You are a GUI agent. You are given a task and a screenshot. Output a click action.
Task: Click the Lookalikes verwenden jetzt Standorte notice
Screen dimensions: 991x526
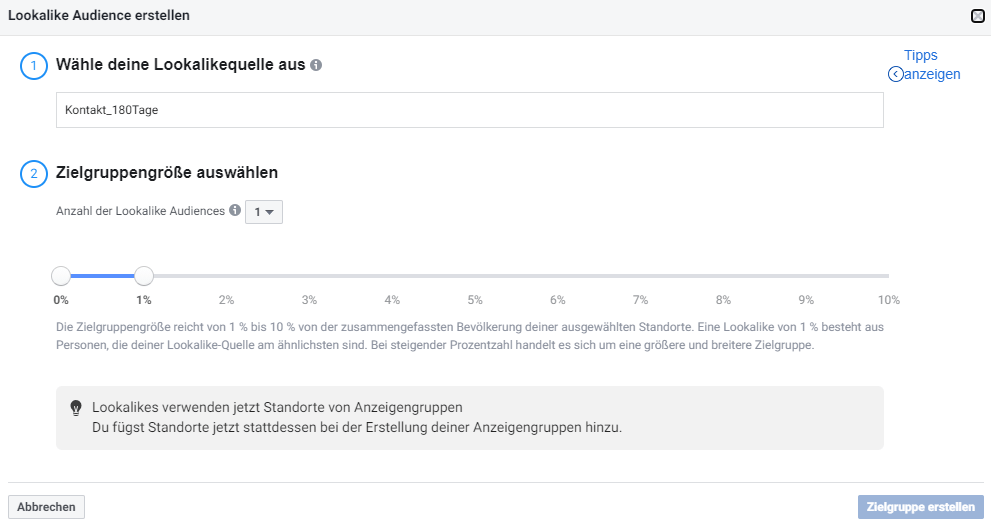point(470,418)
